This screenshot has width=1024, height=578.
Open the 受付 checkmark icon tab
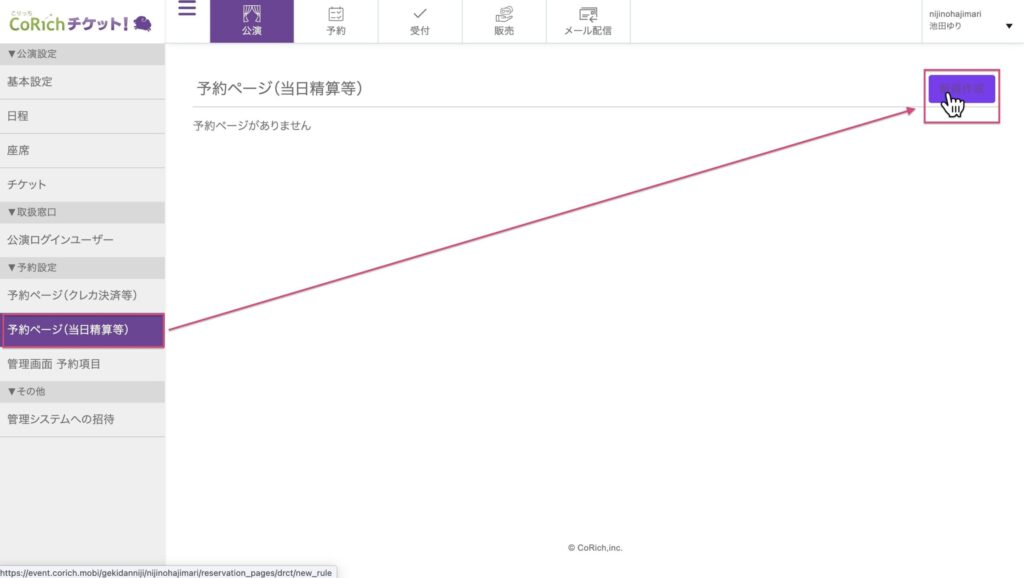(420, 21)
